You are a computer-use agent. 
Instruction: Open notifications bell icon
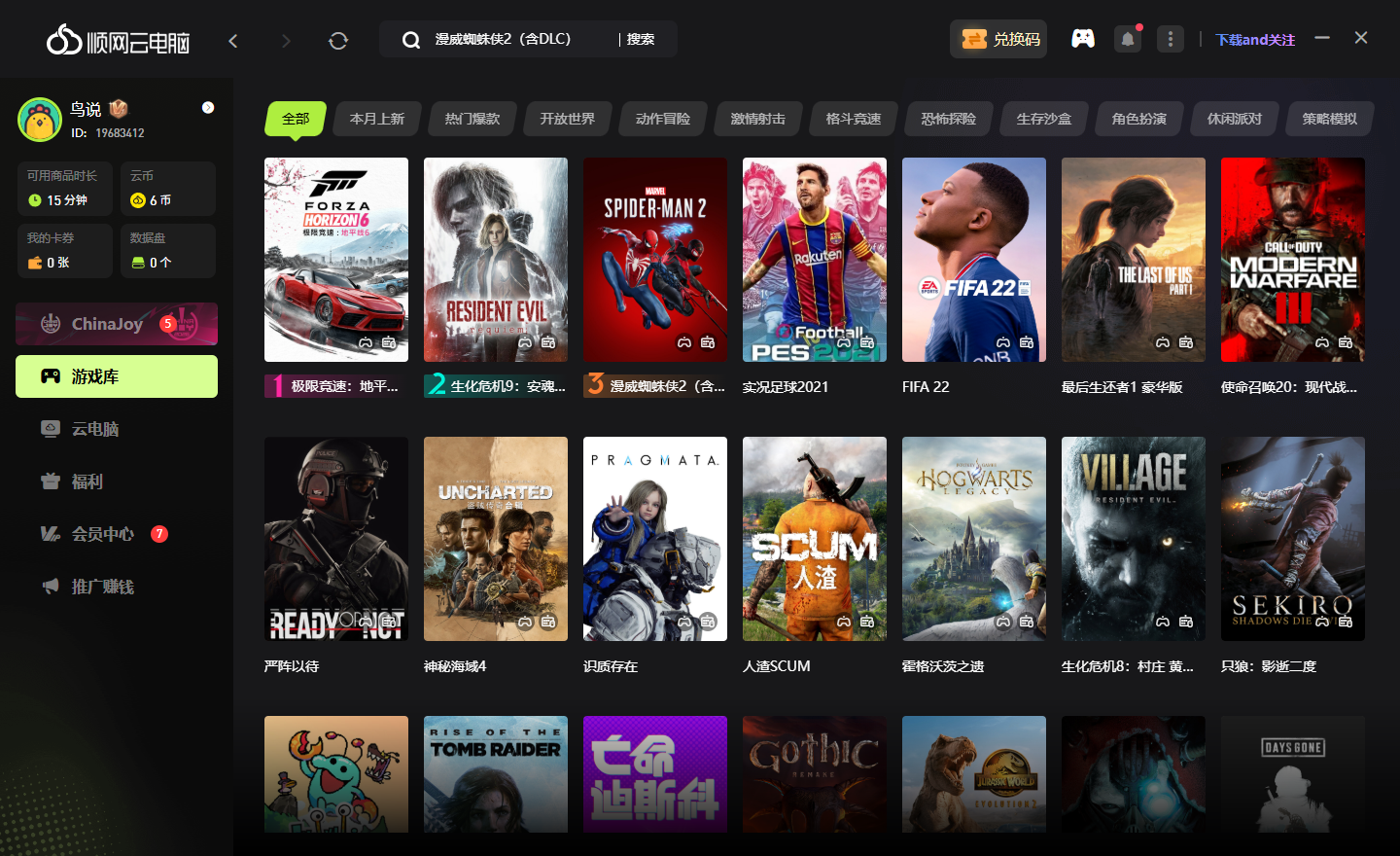(1128, 39)
